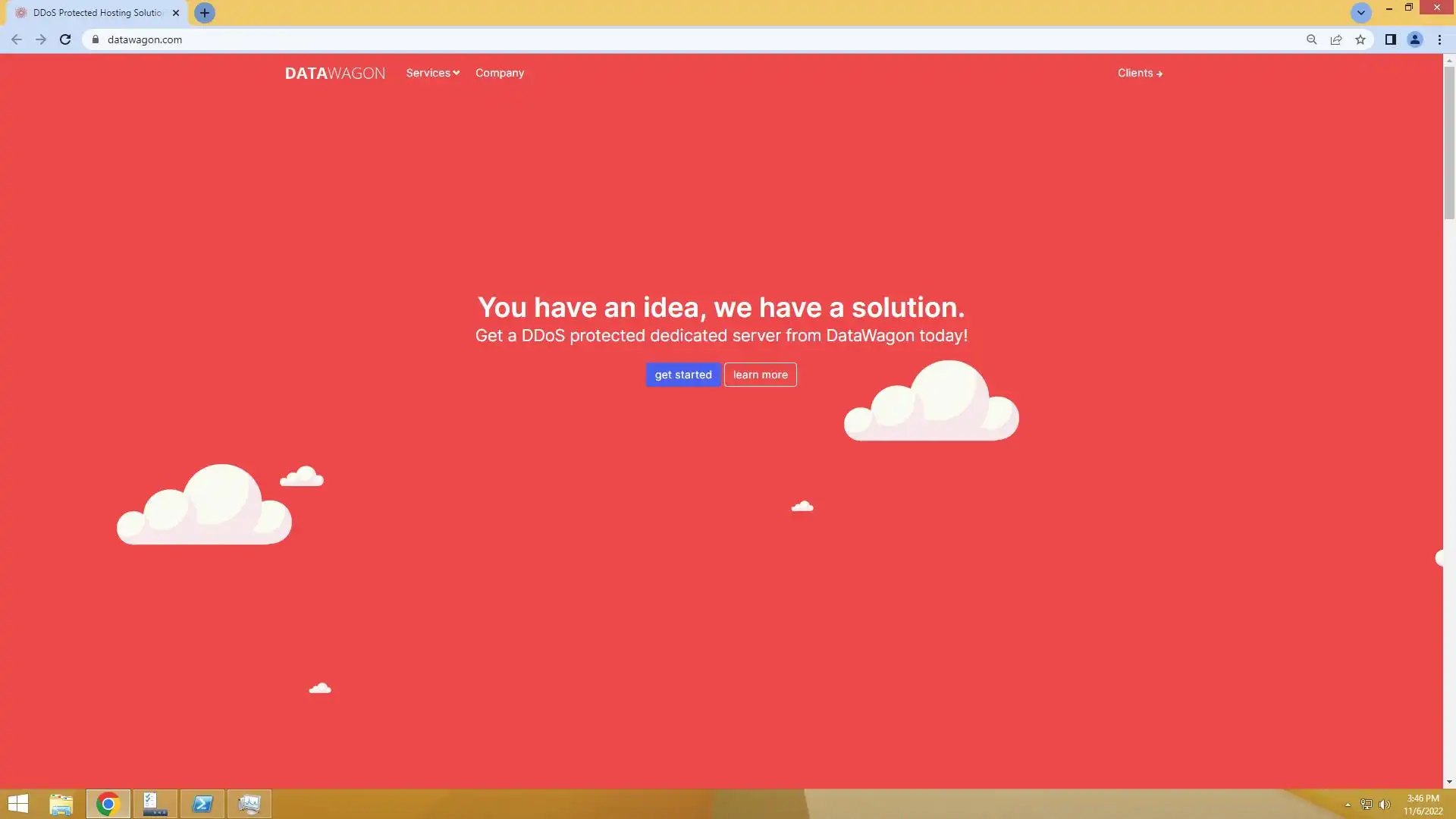
Task: Open the Chrome profile avatar
Action: click(1414, 39)
